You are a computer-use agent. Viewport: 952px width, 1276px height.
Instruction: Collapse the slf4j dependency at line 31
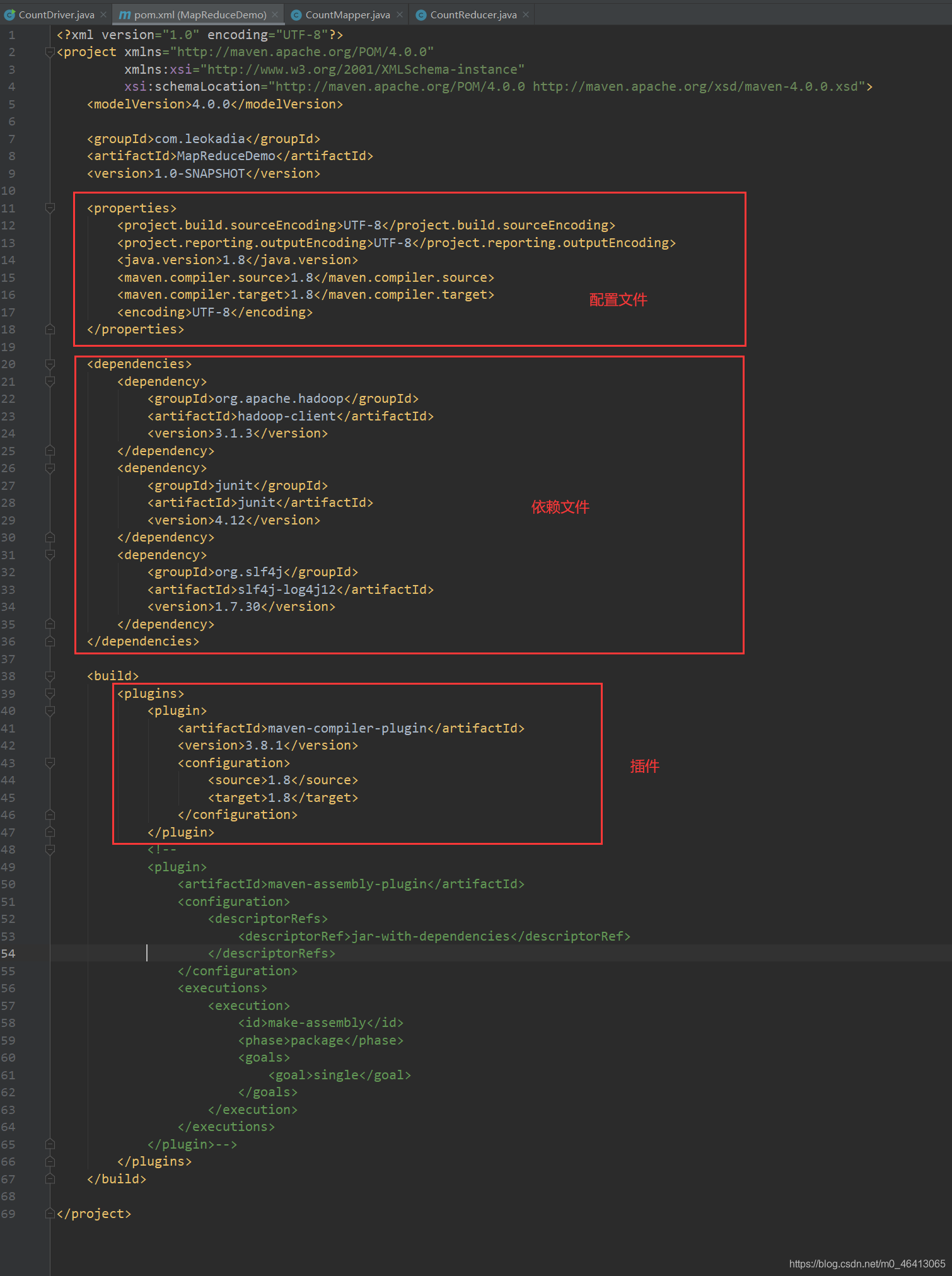click(x=50, y=555)
